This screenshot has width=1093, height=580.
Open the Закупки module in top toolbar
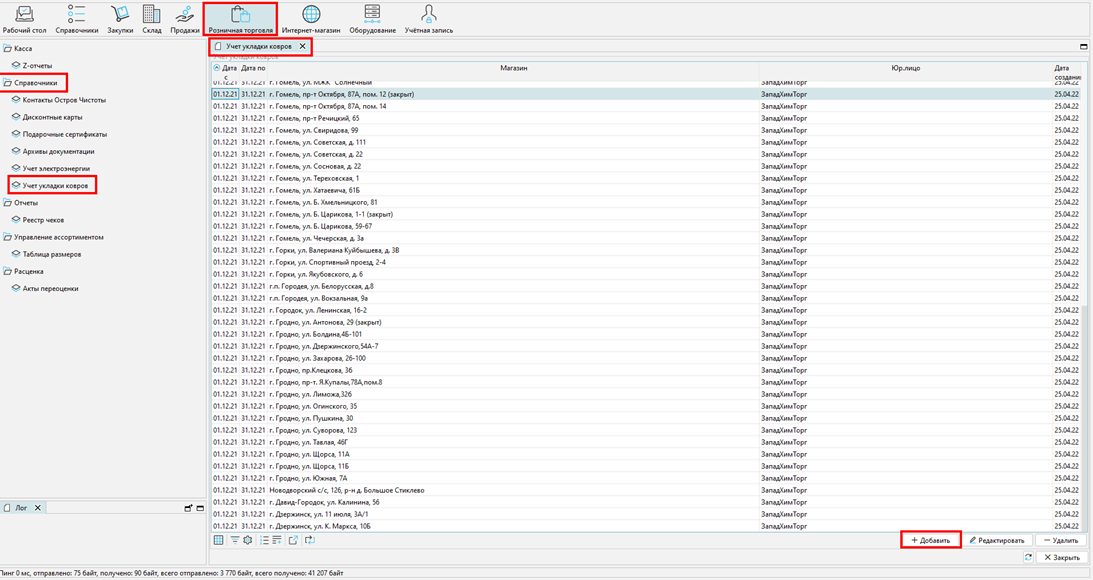tap(120, 19)
